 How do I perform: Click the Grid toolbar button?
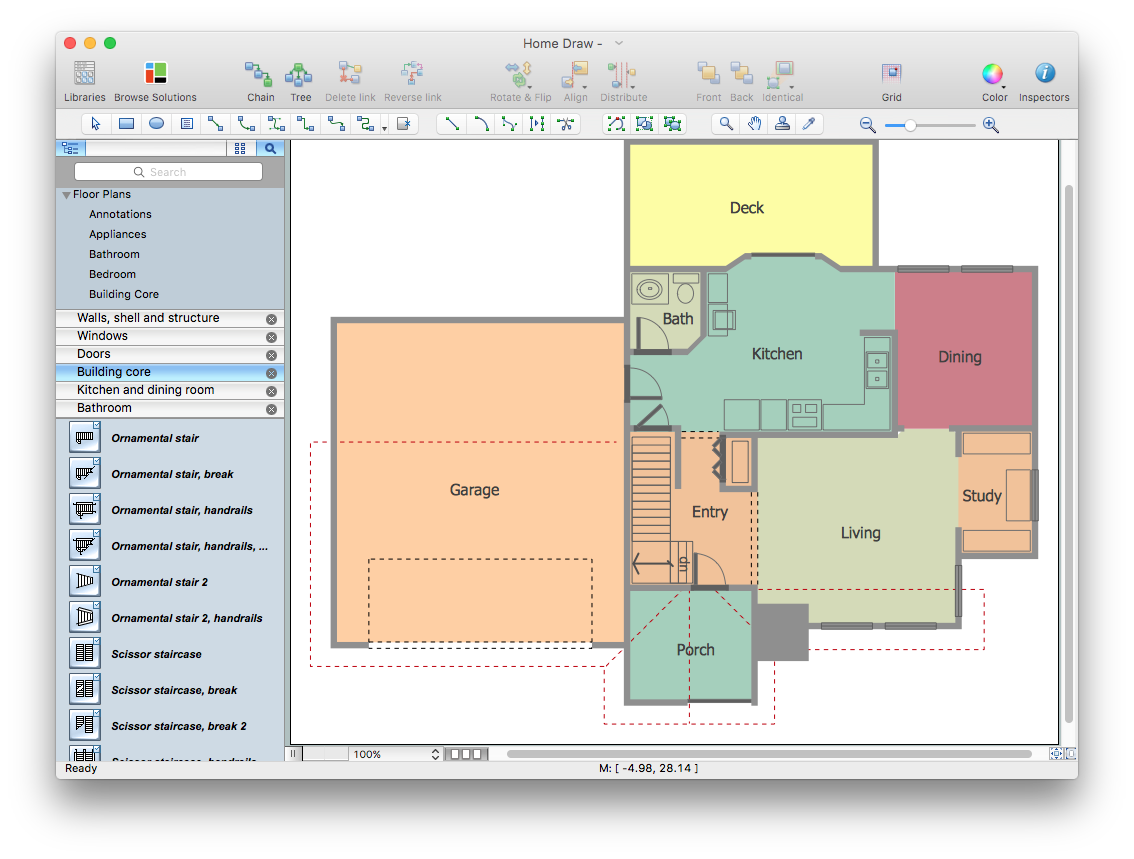pyautogui.click(x=891, y=75)
